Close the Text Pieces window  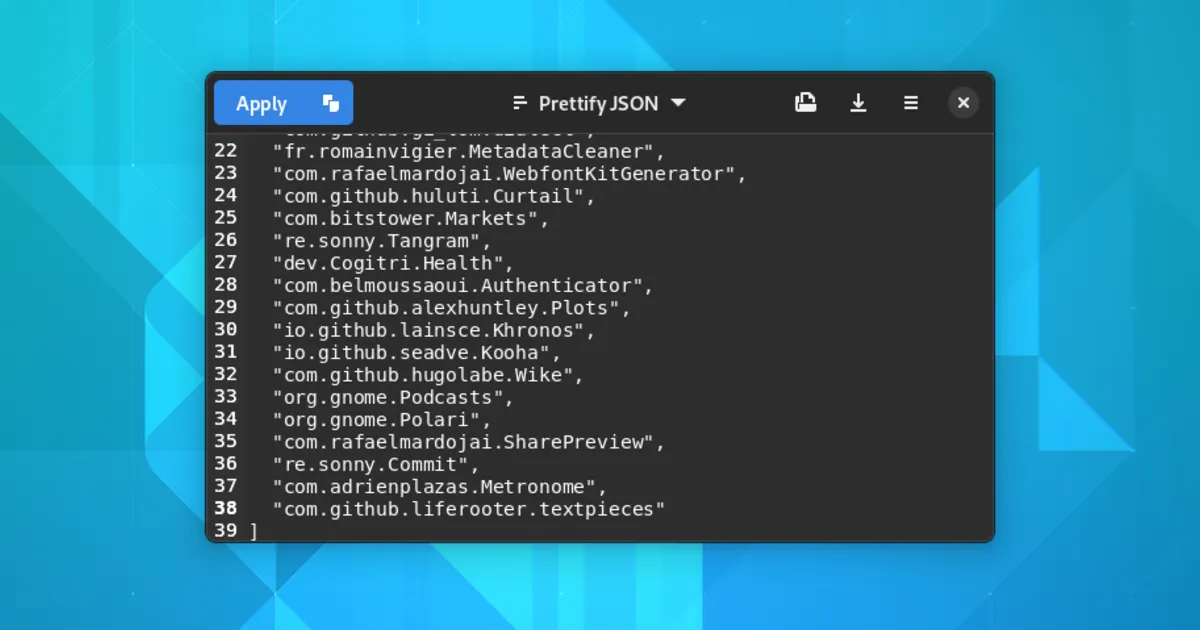pyautogui.click(x=963, y=103)
